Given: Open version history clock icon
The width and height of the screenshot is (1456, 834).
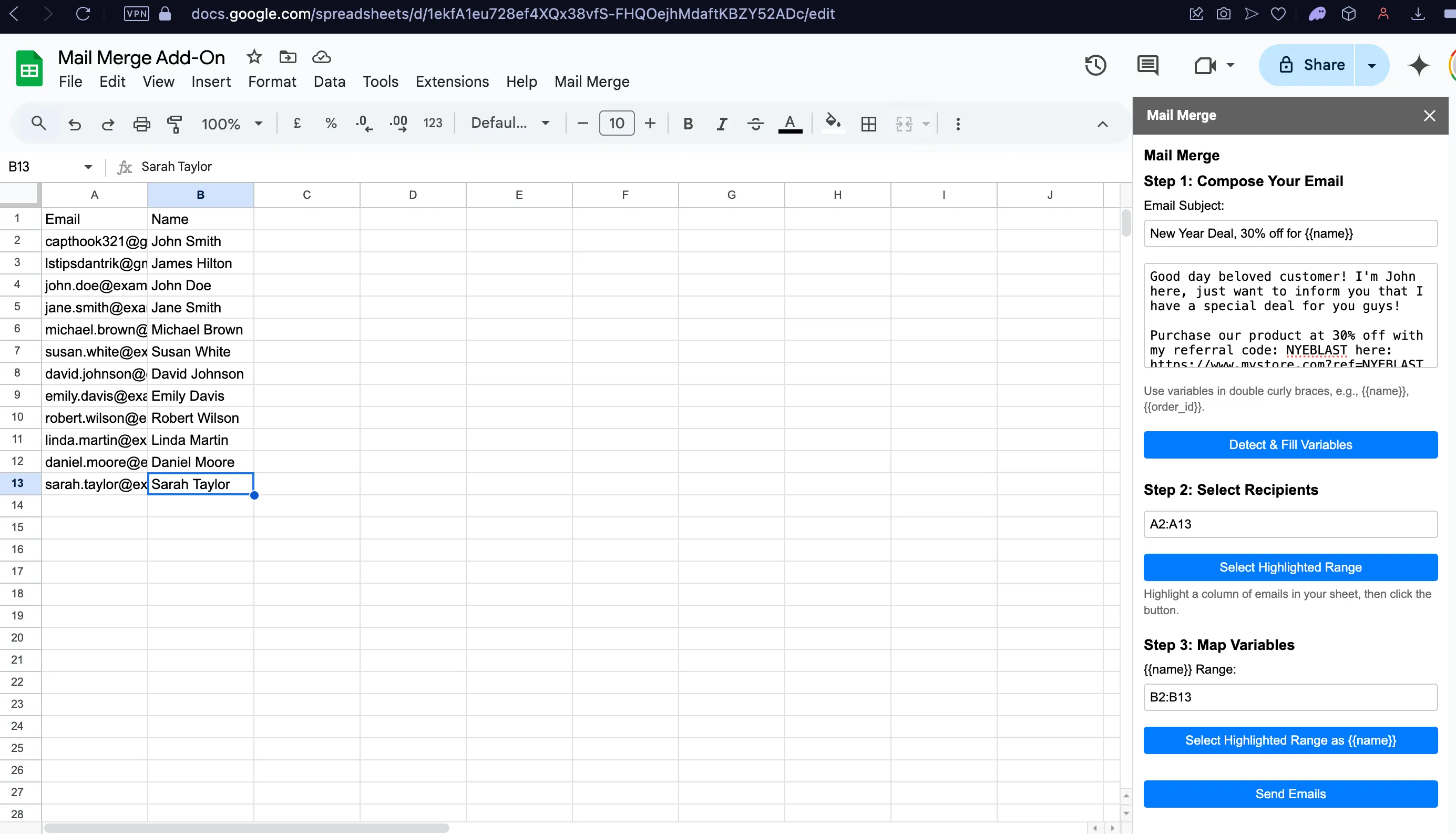Looking at the screenshot, I should tap(1095, 65).
